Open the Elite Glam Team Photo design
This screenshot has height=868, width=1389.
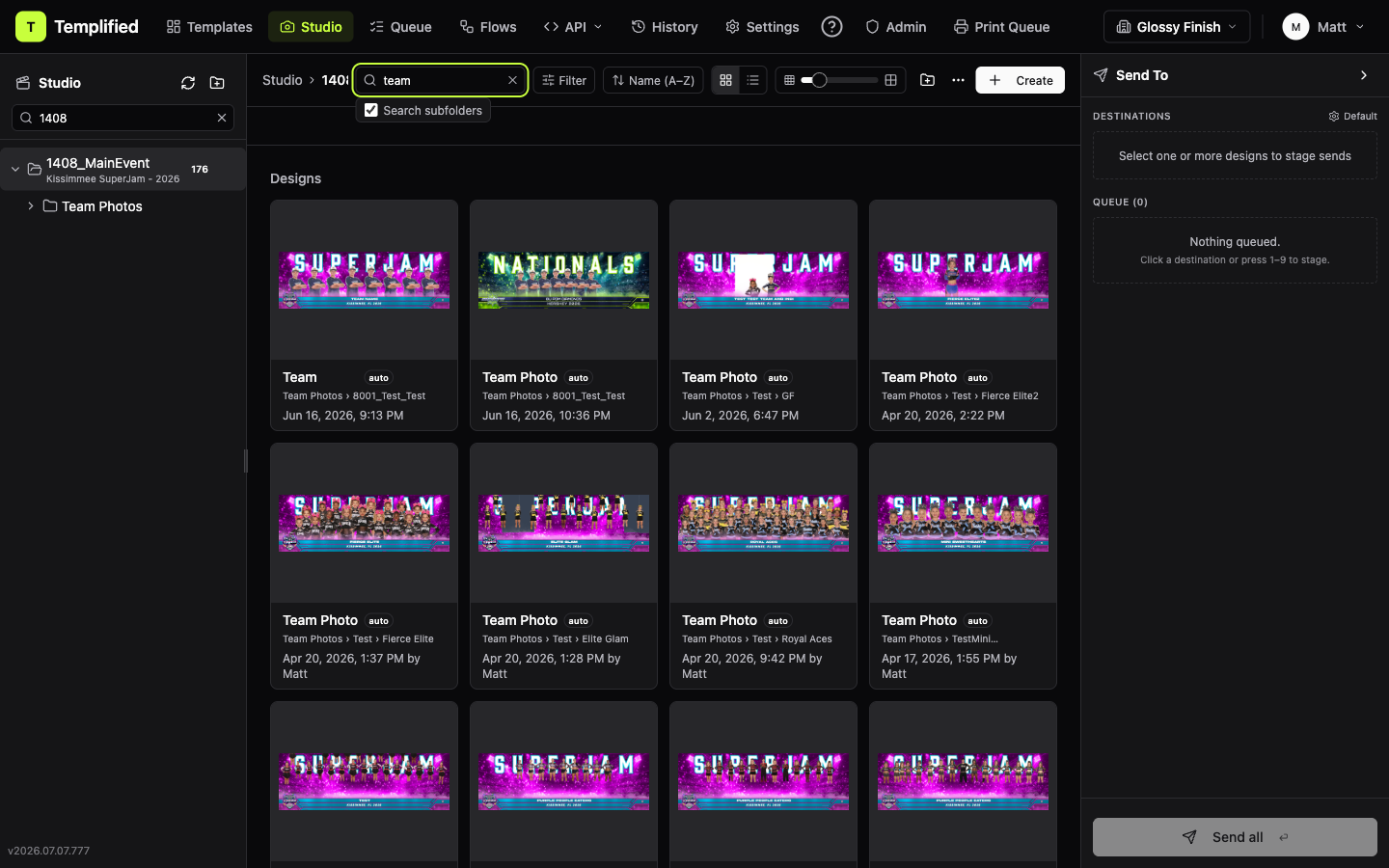(563, 566)
